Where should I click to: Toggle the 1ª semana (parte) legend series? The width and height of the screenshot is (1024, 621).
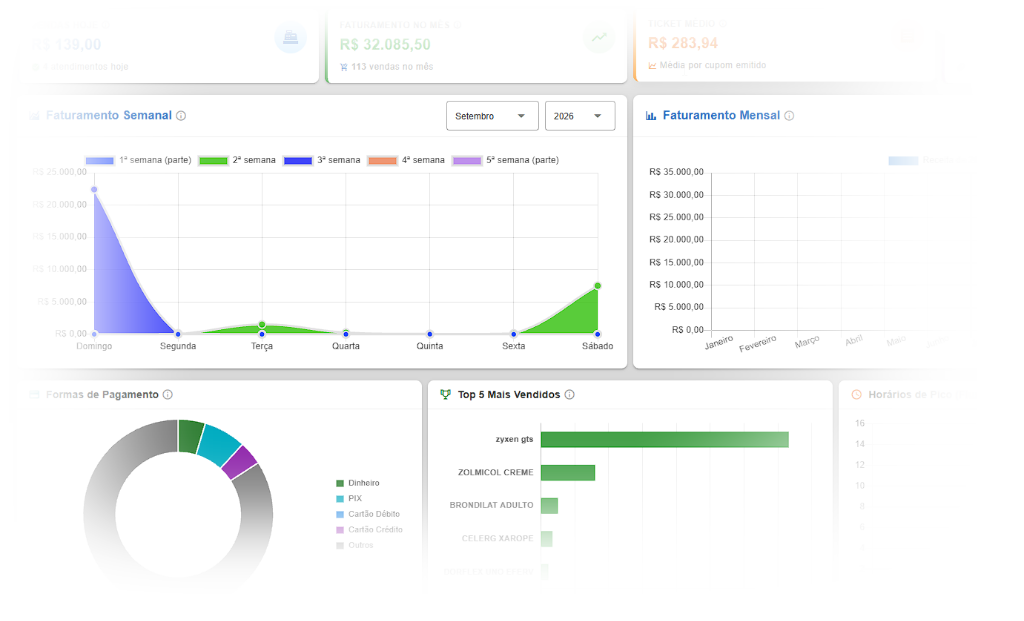[x=138, y=160]
